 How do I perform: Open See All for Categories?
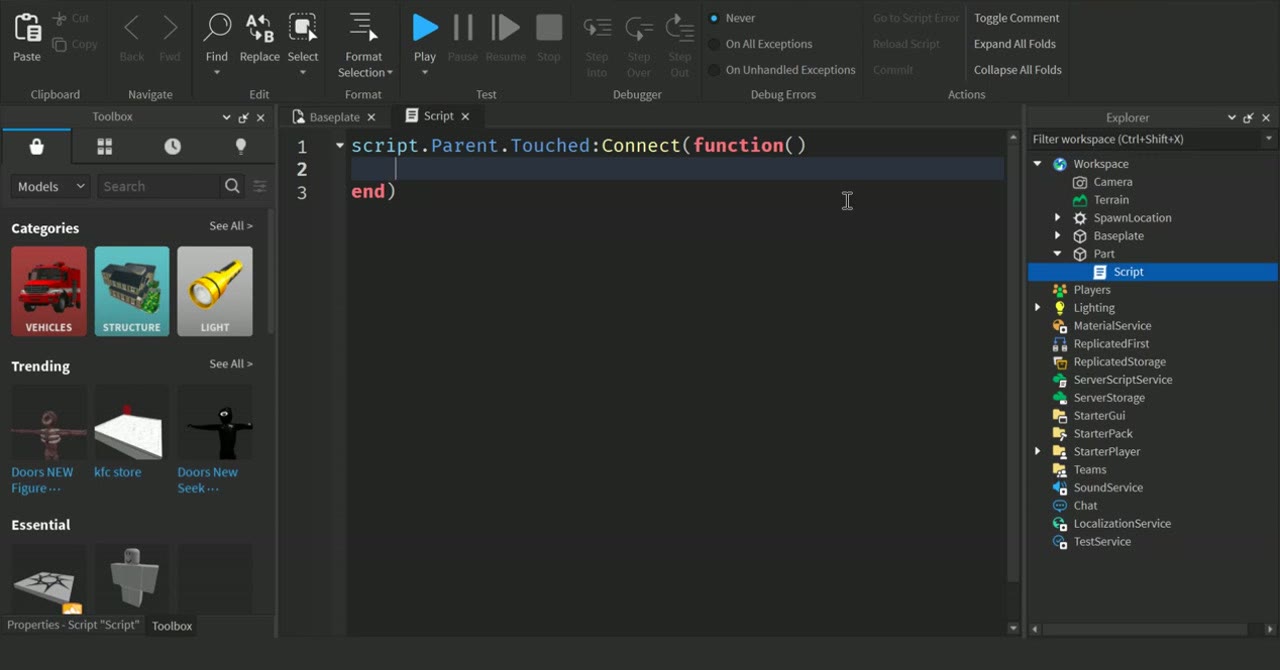231,226
